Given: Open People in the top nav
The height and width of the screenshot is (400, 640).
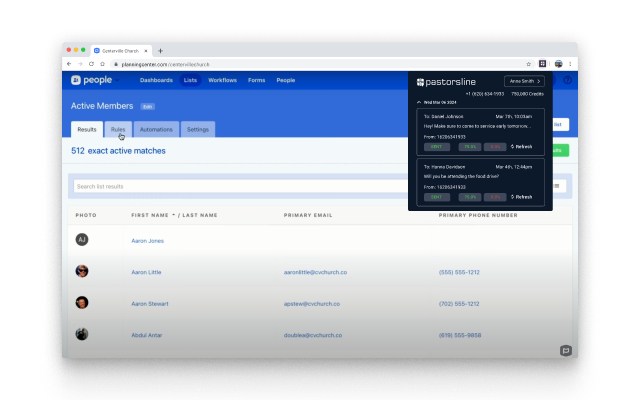Looking at the screenshot, I should coord(286,80).
